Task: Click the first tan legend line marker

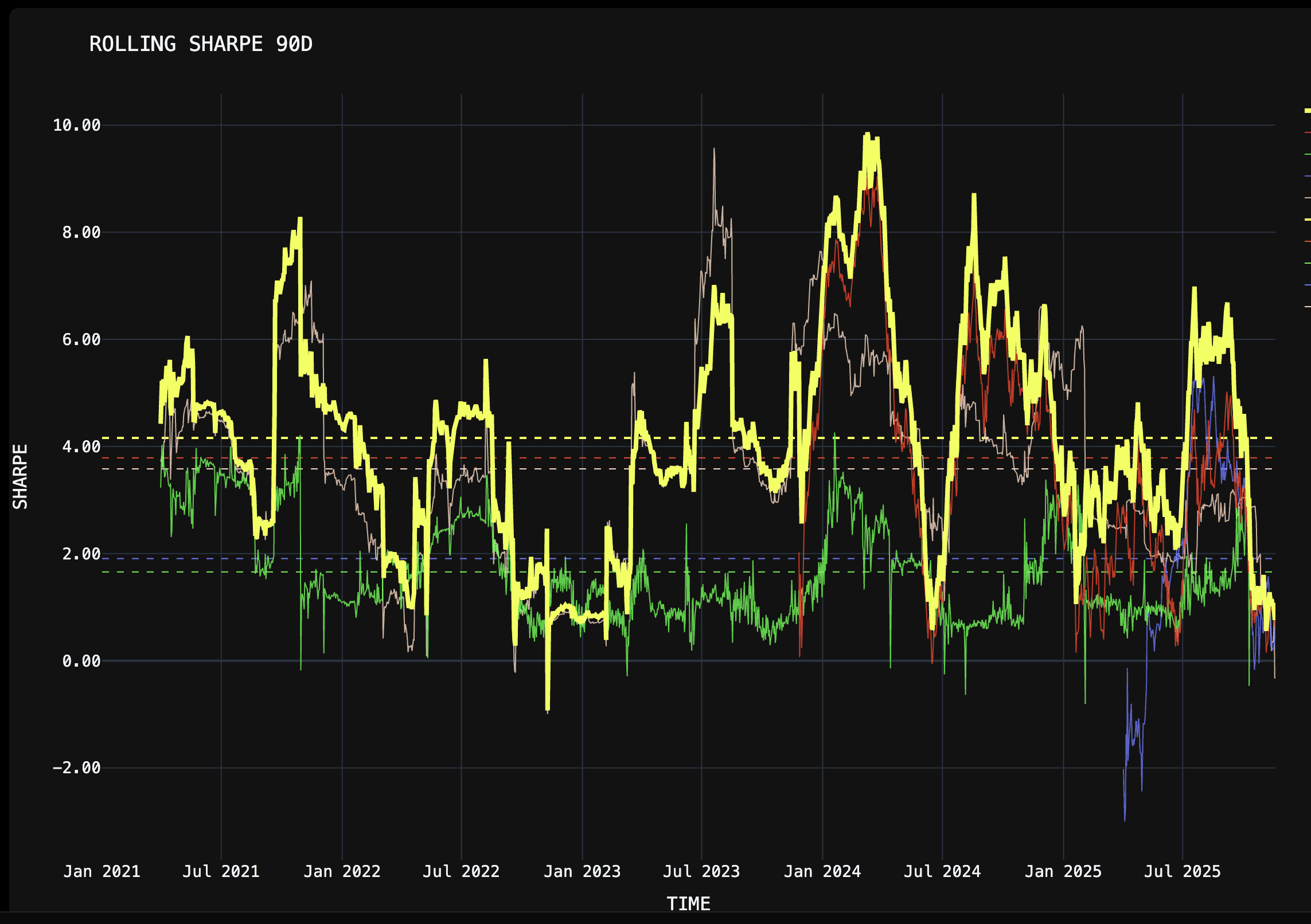Action: [1308, 198]
